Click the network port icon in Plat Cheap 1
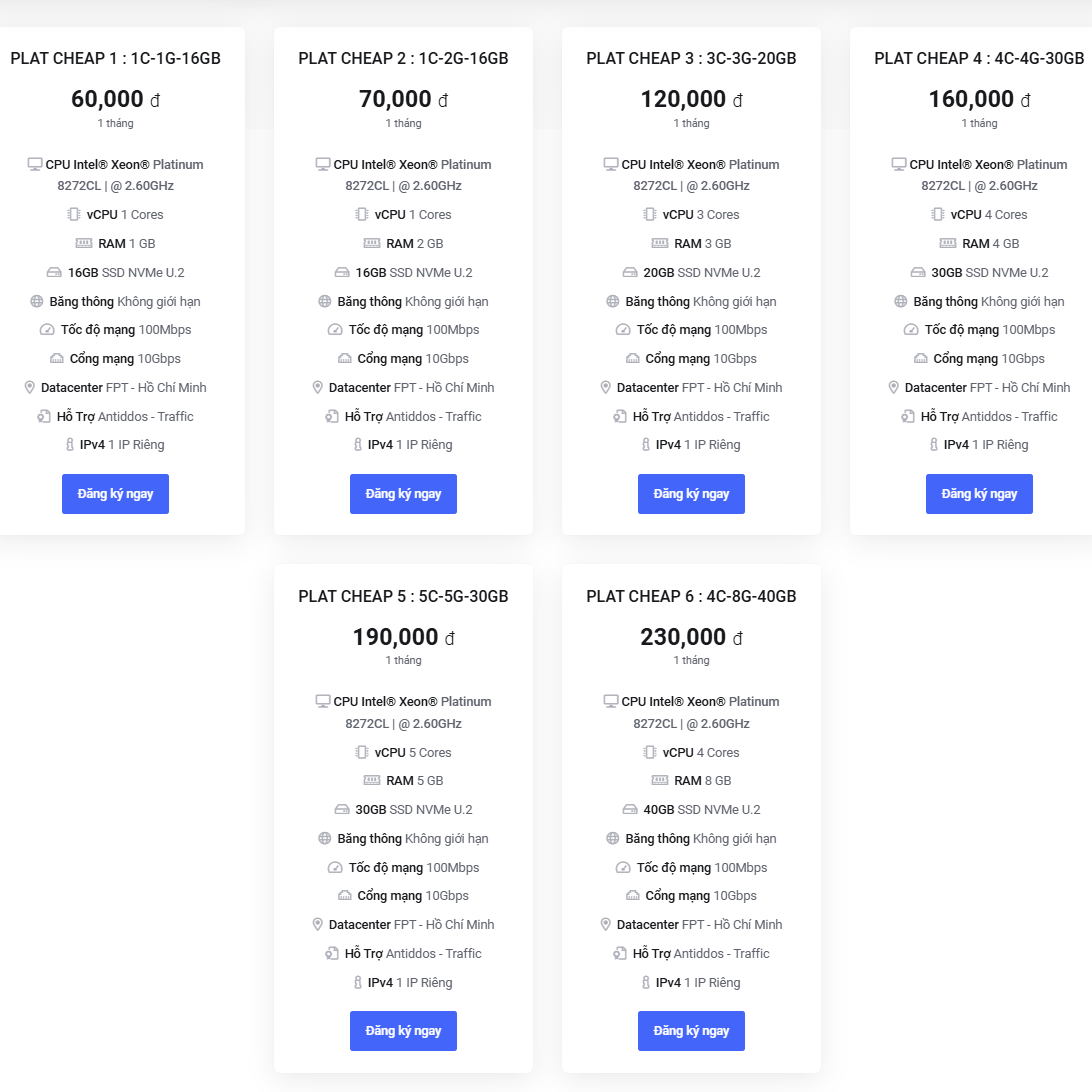The image size is (1092, 1092). coord(56,359)
